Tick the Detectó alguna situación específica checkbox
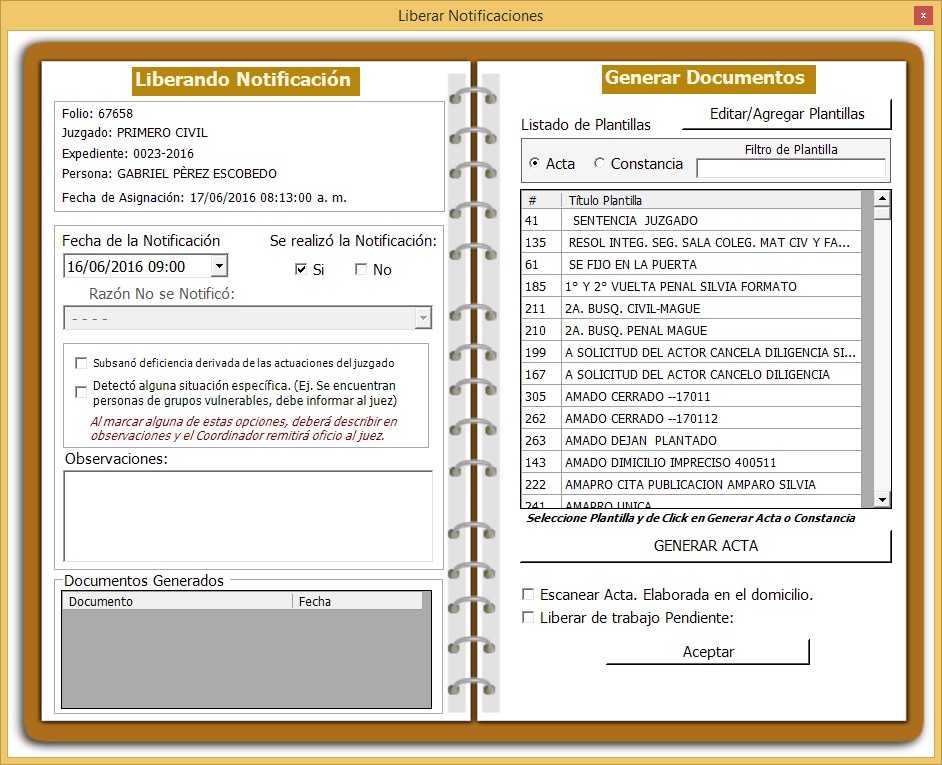The image size is (942, 765). pyautogui.click(x=81, y=392)
